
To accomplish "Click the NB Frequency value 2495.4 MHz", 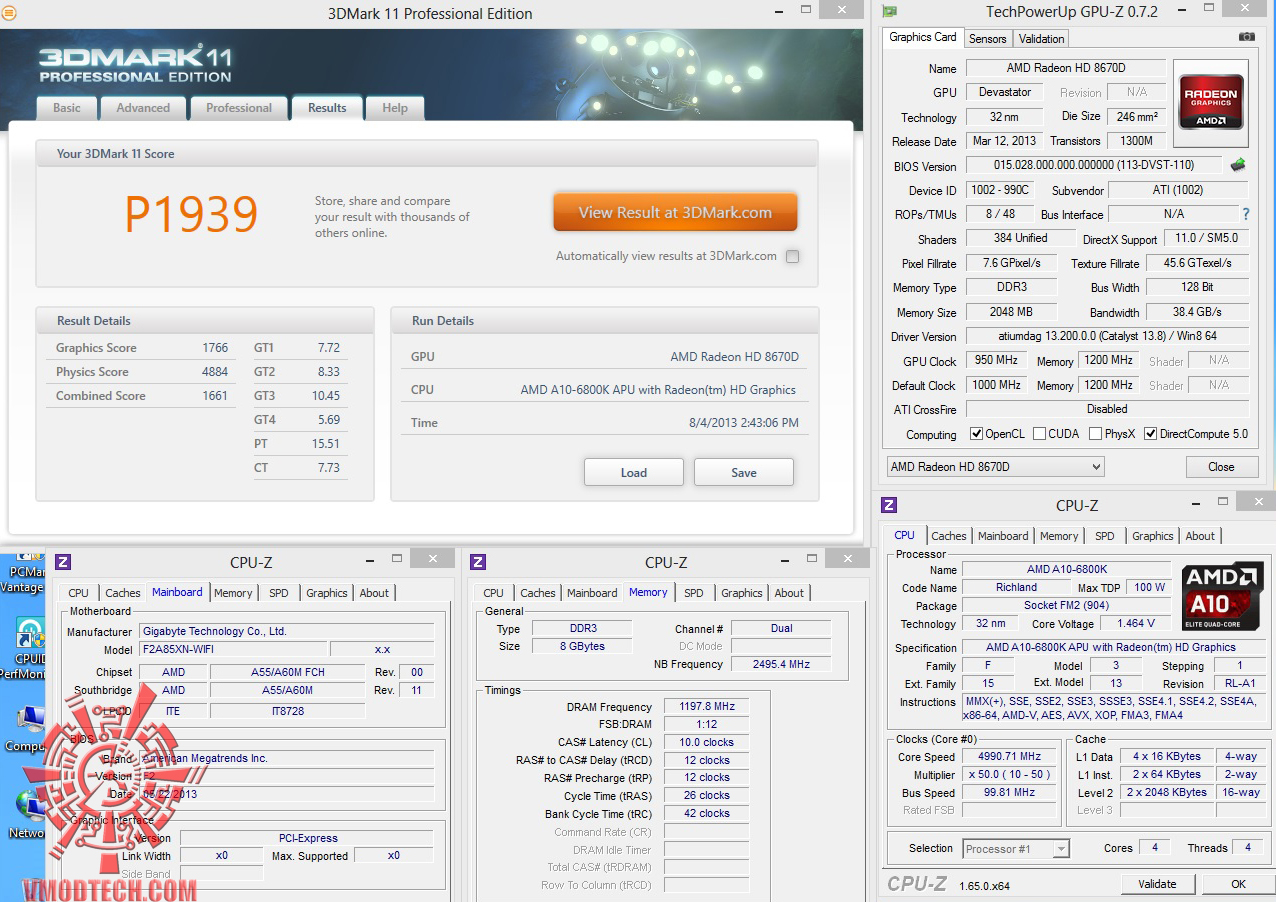I will [x=782, y=664].
